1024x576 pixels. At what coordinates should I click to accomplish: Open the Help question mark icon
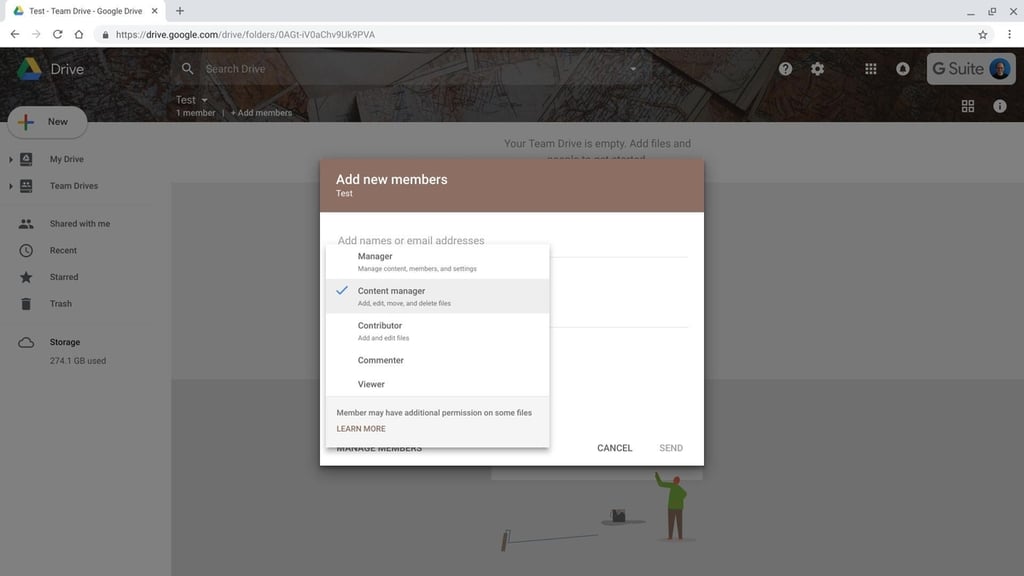[x=785, y=69]
